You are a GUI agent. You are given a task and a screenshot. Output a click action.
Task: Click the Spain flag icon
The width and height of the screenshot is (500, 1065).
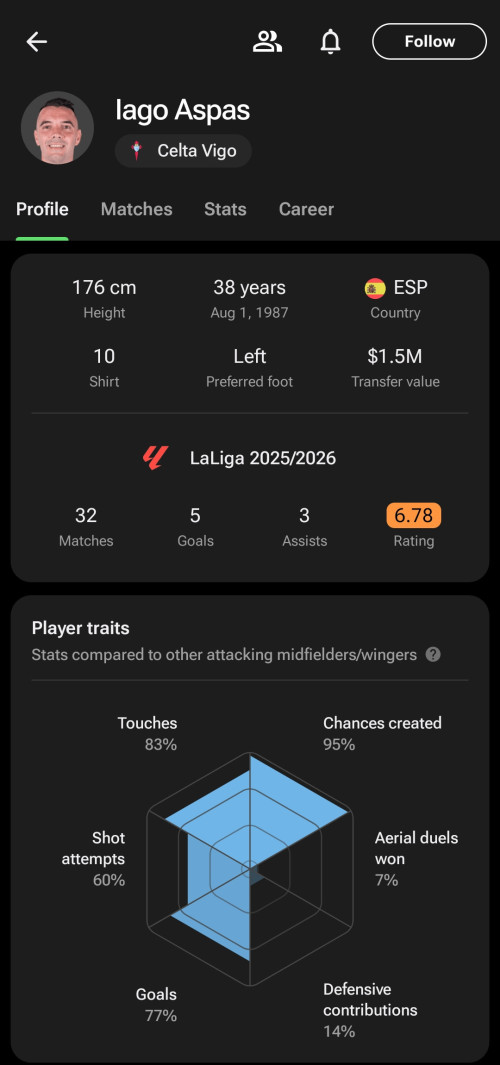[375, 288]
